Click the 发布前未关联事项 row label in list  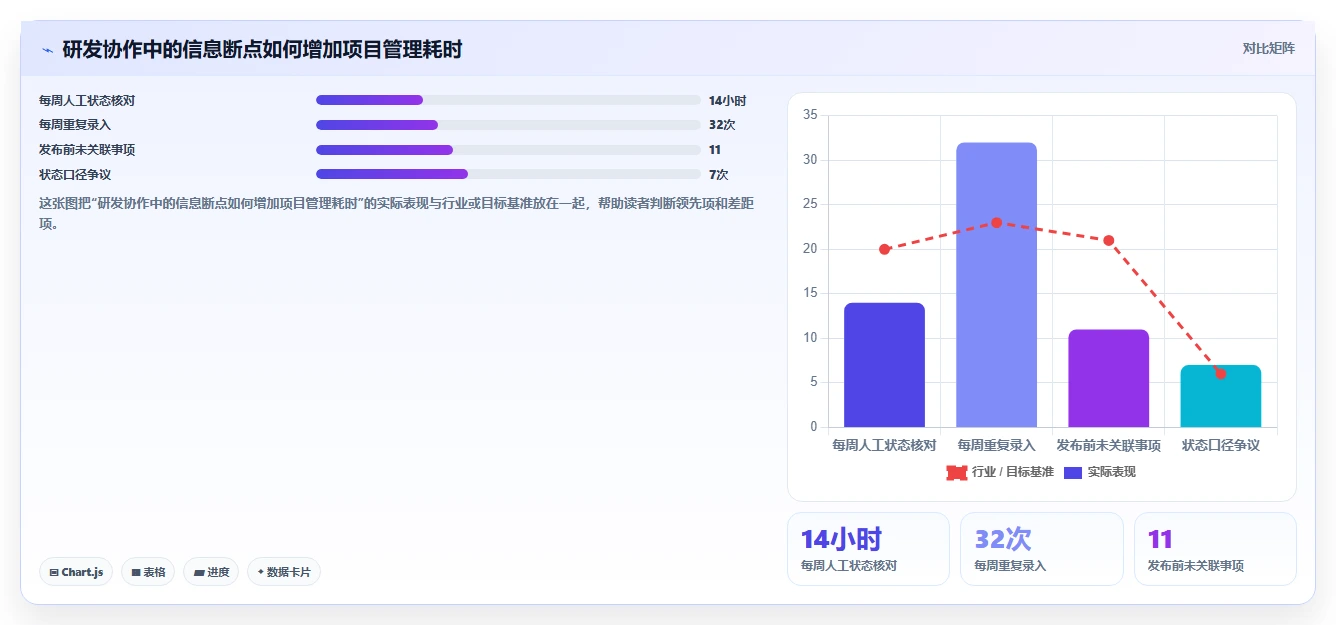(87, 150)
